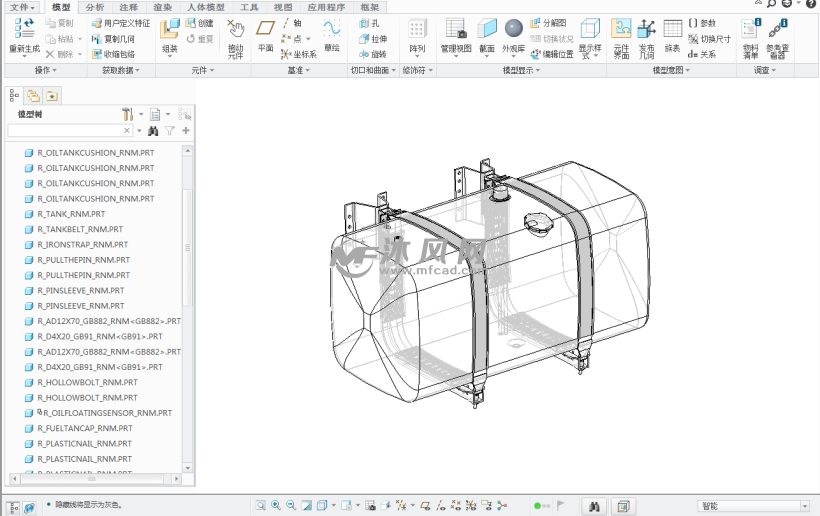Screen dimensions: 820x516
Task: Open the File (文件) menu
Action: point(23,7)
